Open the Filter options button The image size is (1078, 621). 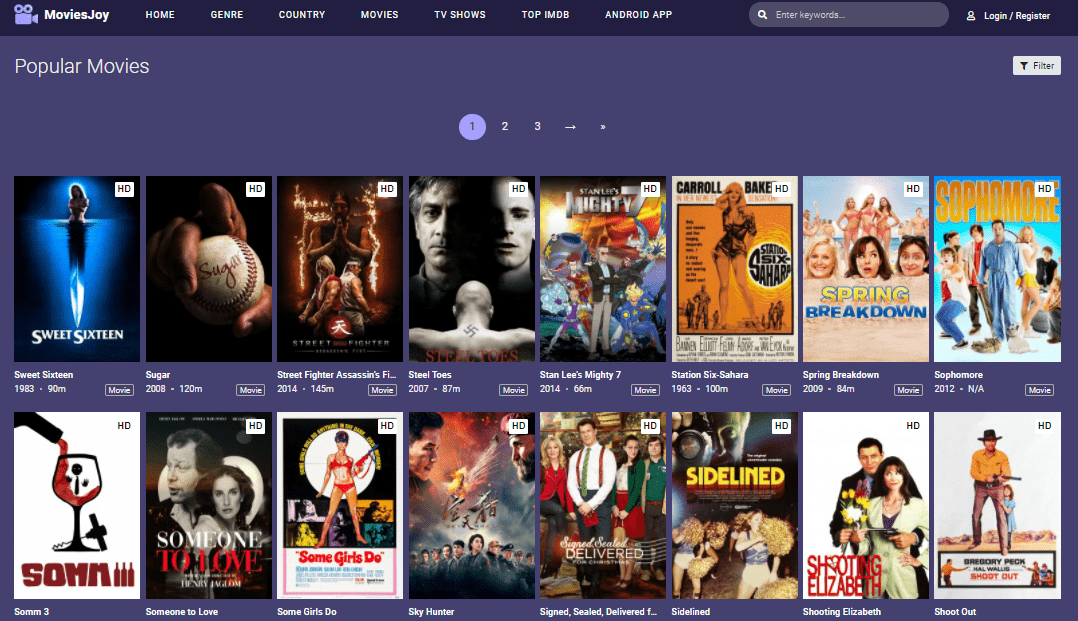click(x=1037, y=65)
